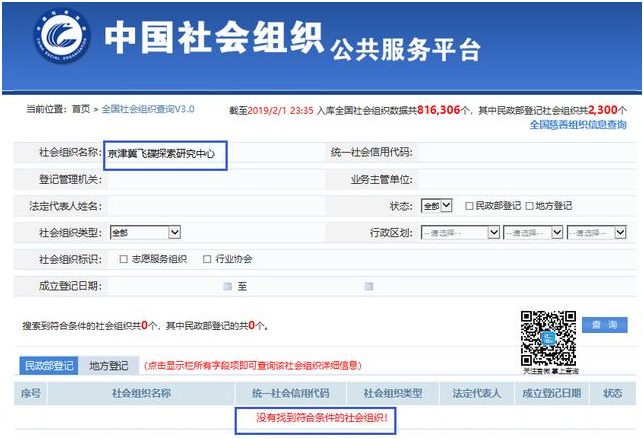
Task: Open 全国慈善组织信息查询 link
Action: pyautogui.click(x=578, y=125)
